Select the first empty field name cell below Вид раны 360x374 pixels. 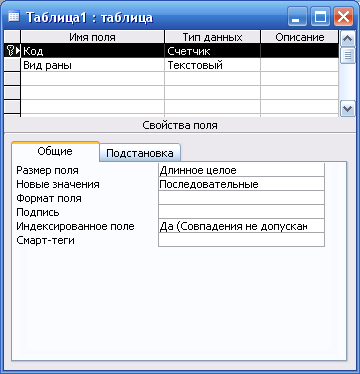(93, 79)
